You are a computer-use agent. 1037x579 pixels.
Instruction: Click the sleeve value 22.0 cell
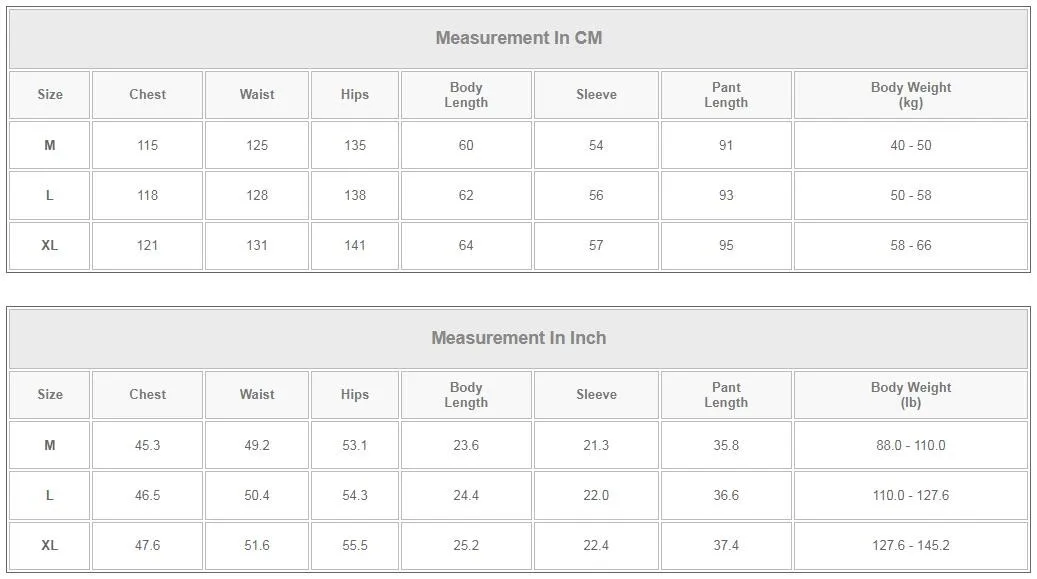tap(596, 495)
